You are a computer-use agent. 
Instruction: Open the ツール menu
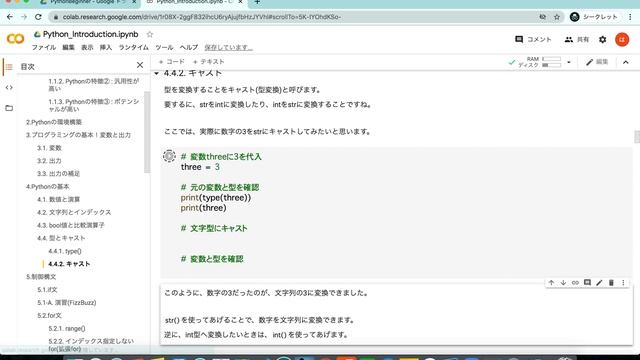click(x=164, y=47)
